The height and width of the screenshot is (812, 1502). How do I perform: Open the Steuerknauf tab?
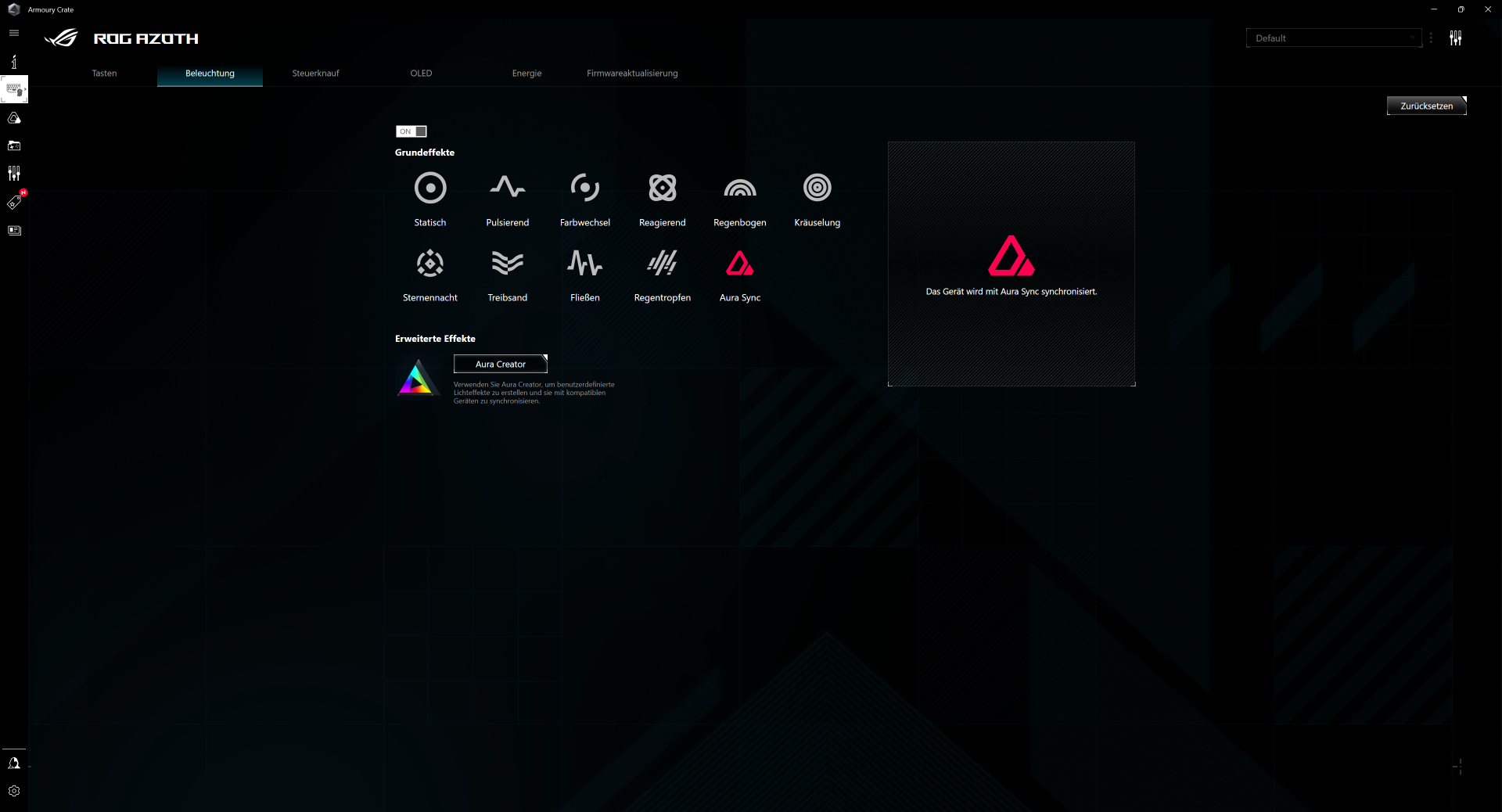316,74
